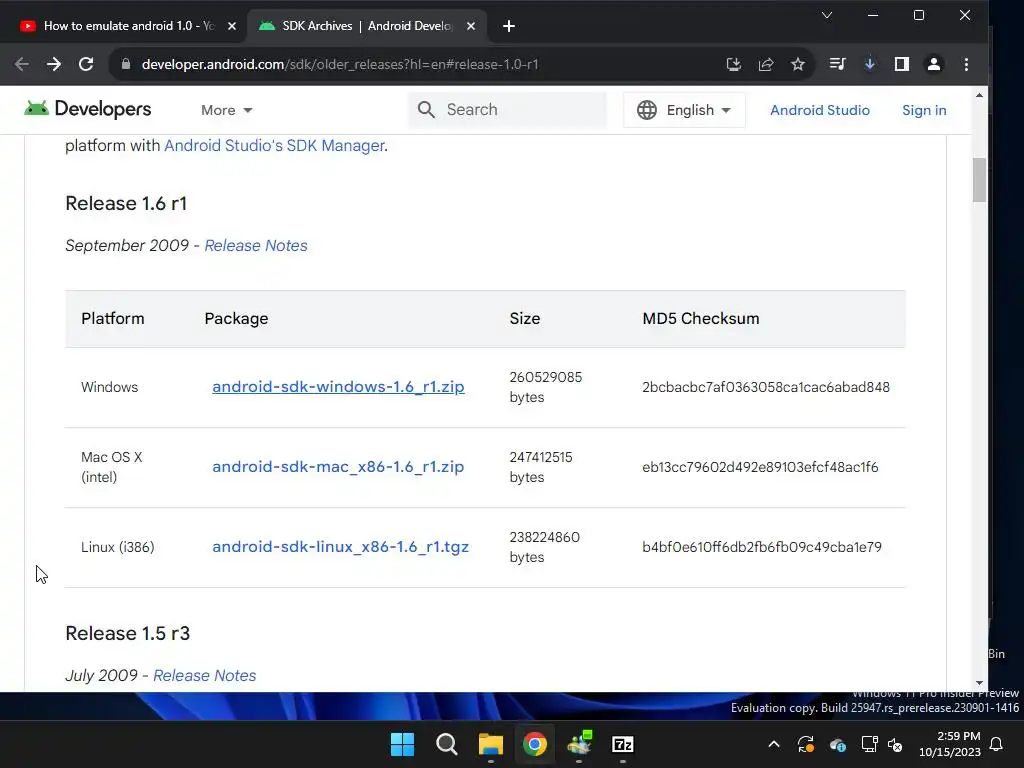
Task: Open the taskbar app left of 7-Zip
Action: (x=579, y=744)
